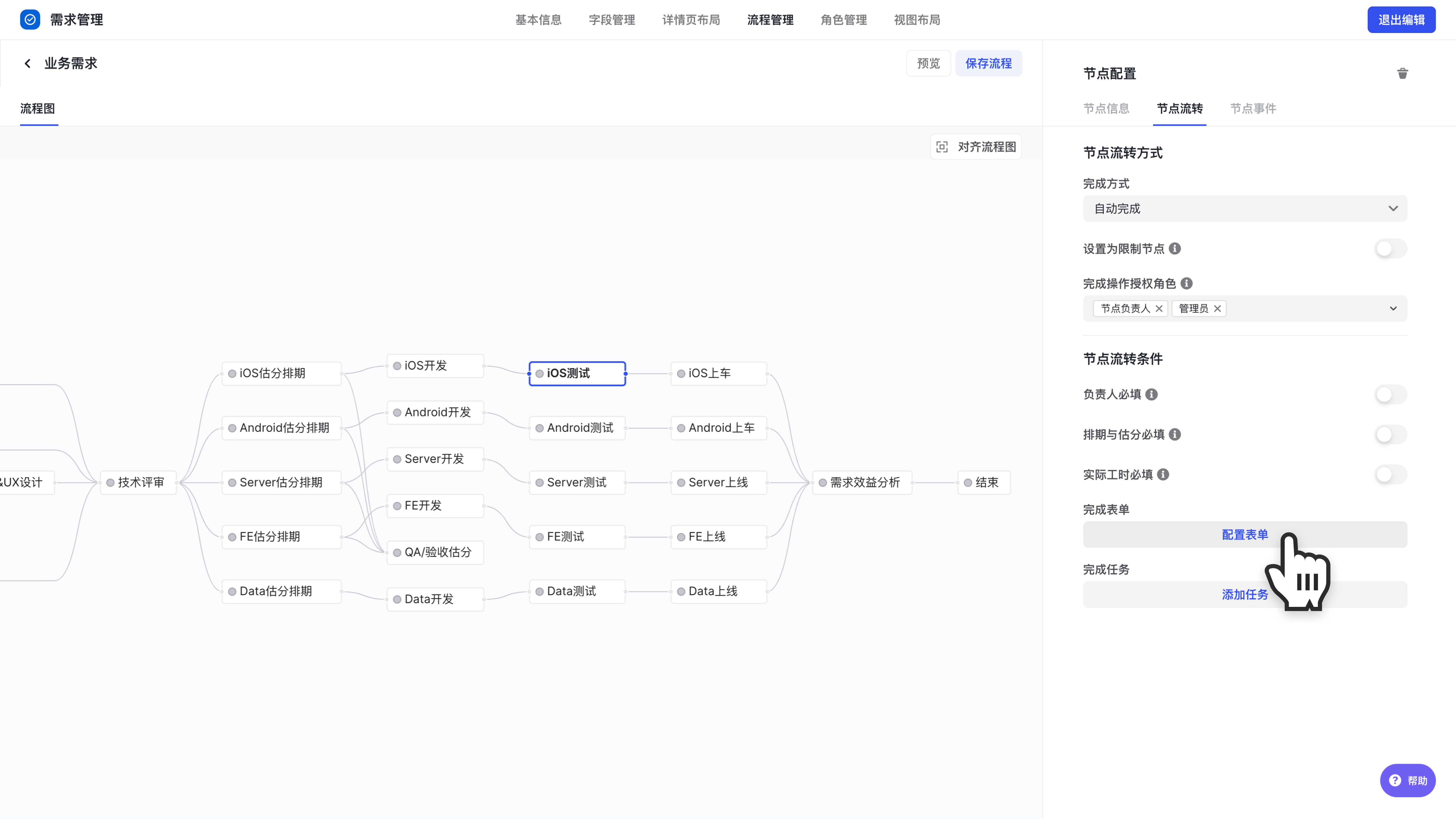Image resolution: width=1456 pixels, height=819 pixels.
Task: Click right connector handle of iOS测试 node
Action: pos(626,373)
